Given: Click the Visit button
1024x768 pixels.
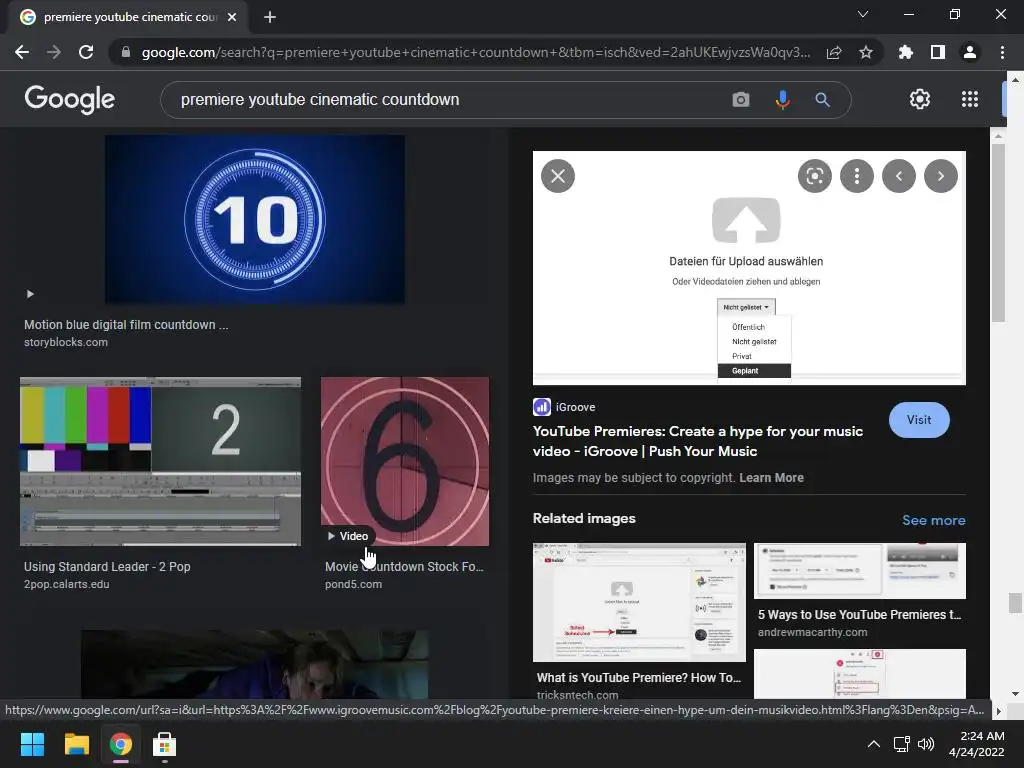Looking at the screenshot, I should coord(919,420).
